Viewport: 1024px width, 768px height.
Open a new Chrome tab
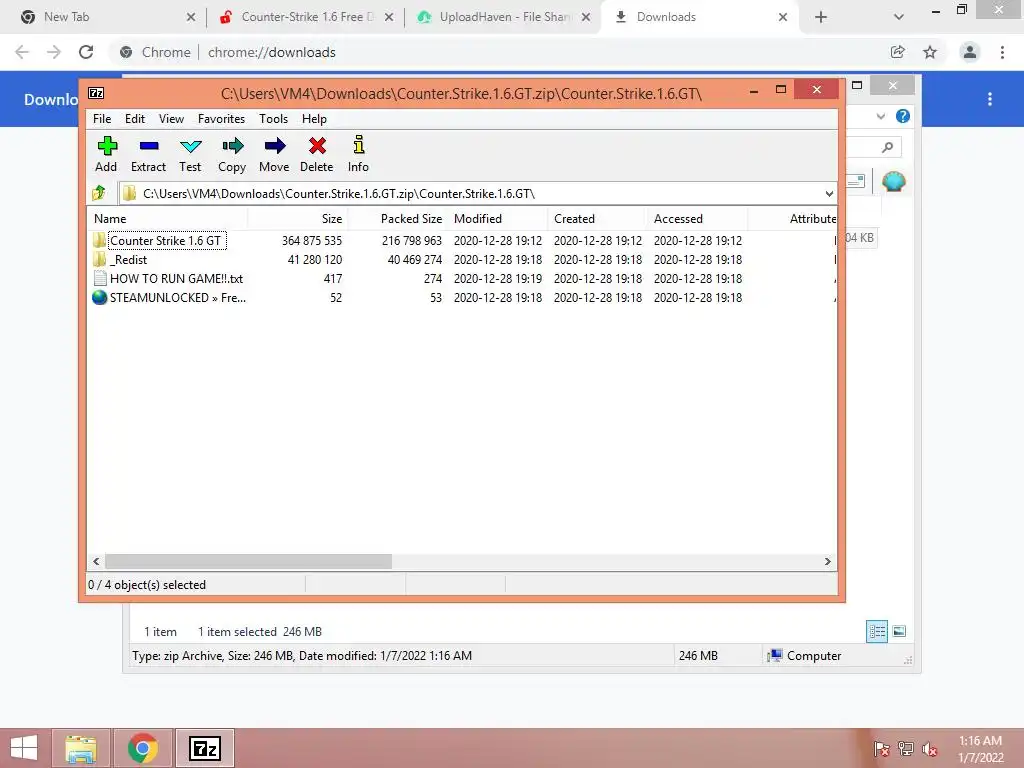click(821, 17)
